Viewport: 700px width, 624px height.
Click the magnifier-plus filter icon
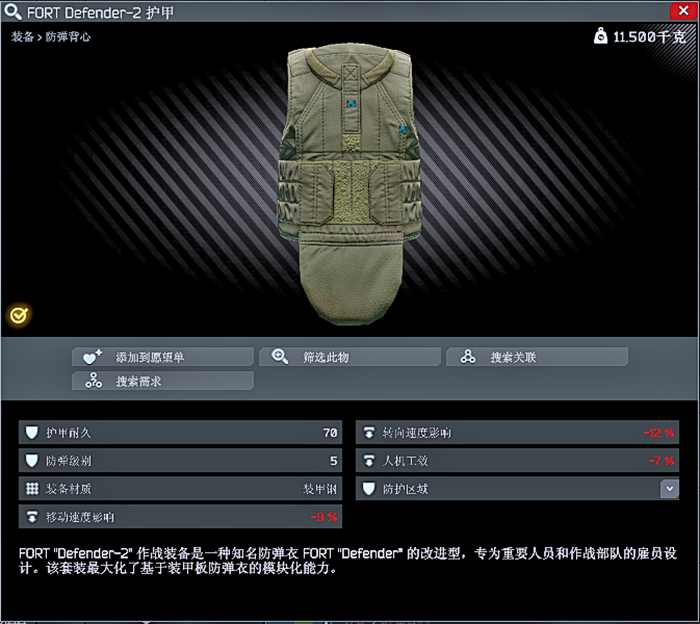(x=280, y=357)
